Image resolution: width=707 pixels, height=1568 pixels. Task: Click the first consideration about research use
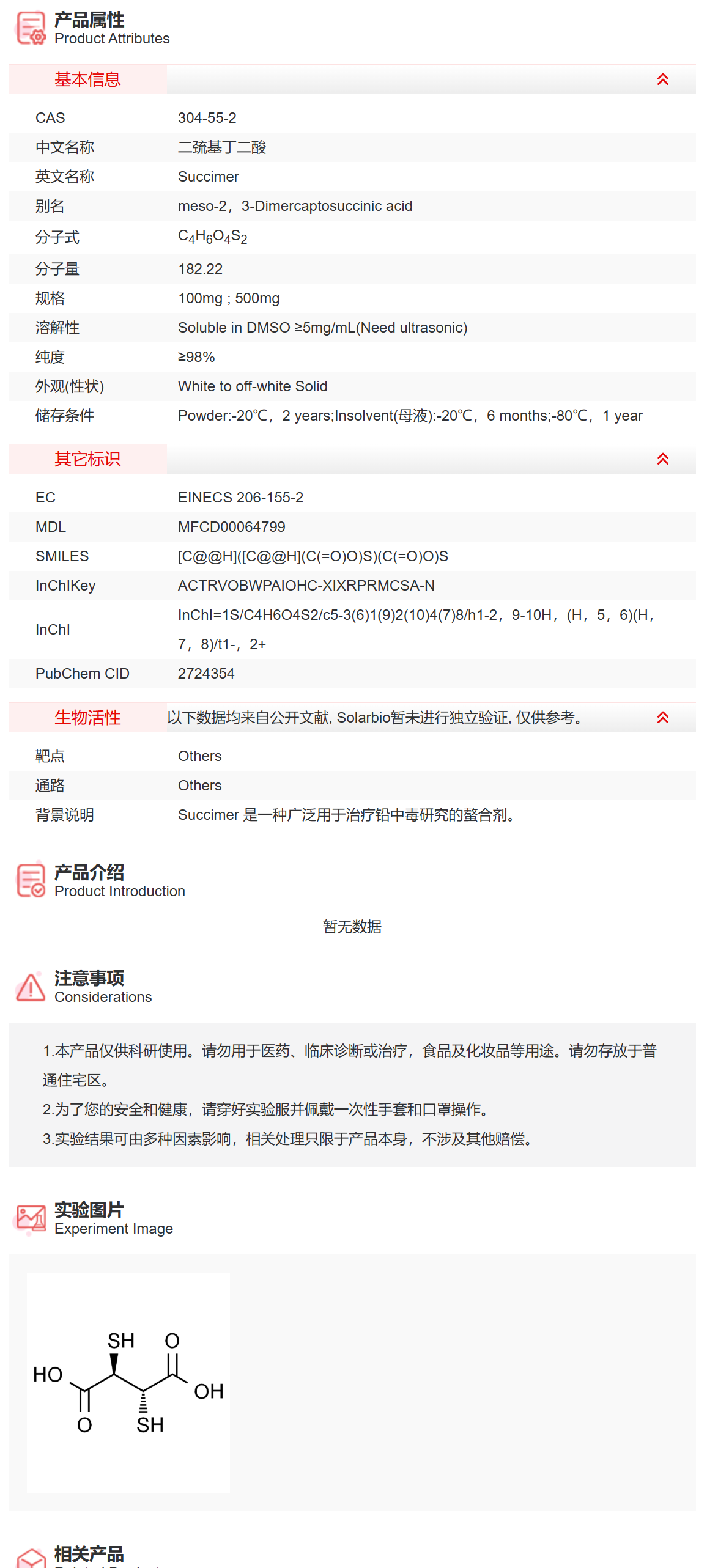[350, 1066]
